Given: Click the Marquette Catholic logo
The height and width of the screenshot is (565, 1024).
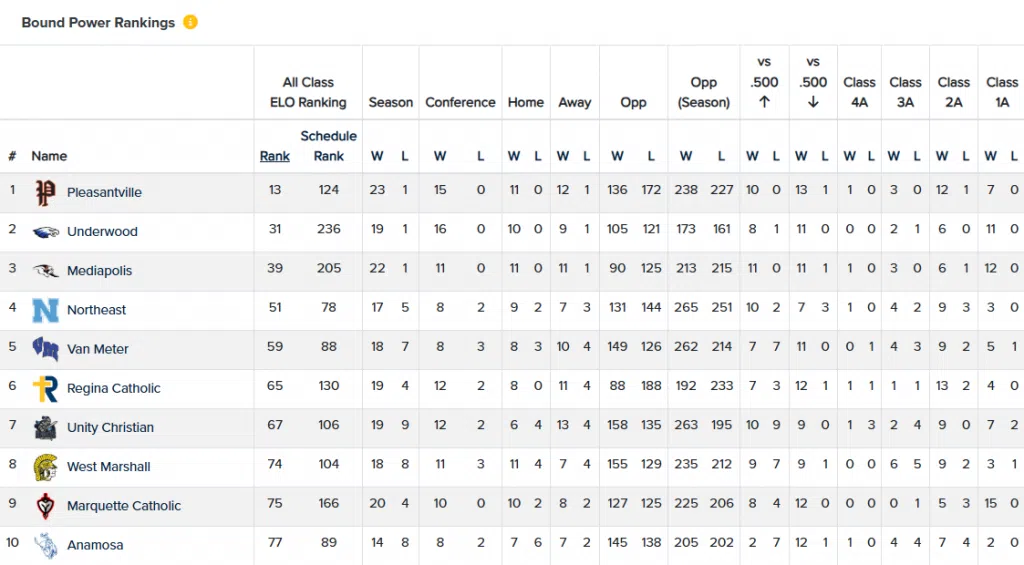Looking at the screenshot, I should [45, 506].
